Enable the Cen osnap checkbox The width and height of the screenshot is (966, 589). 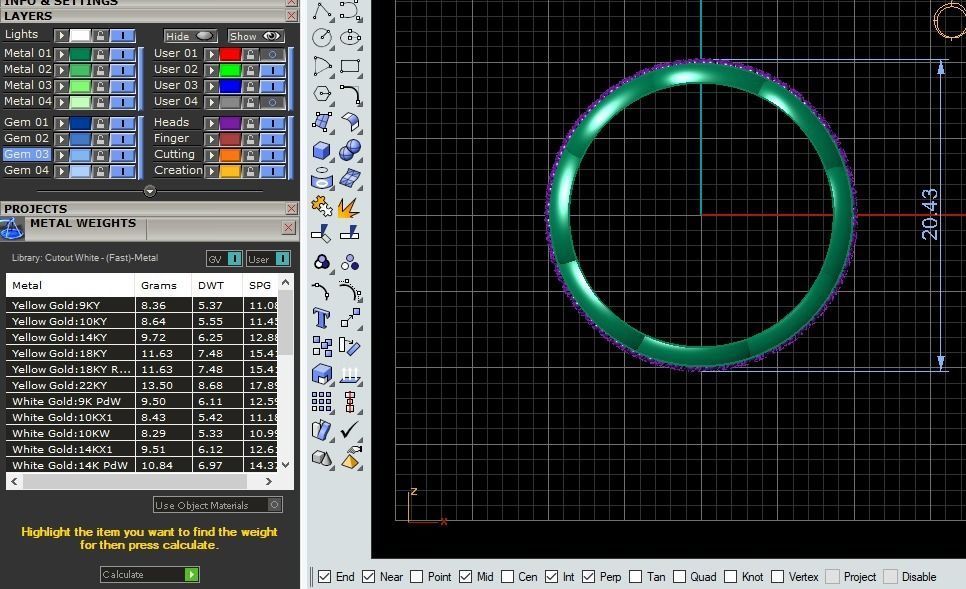(x=507, y=577)
